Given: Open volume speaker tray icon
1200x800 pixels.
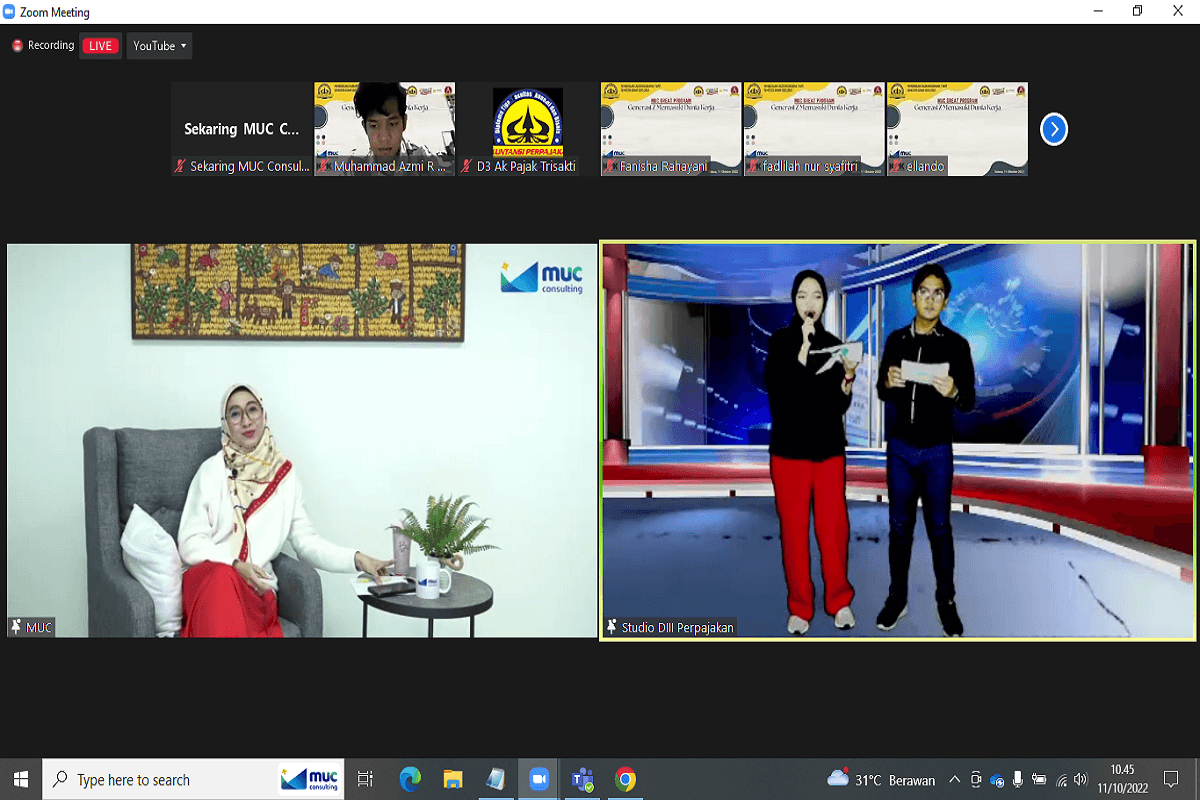Looking at the screenshot, I should pos(1081,779).
